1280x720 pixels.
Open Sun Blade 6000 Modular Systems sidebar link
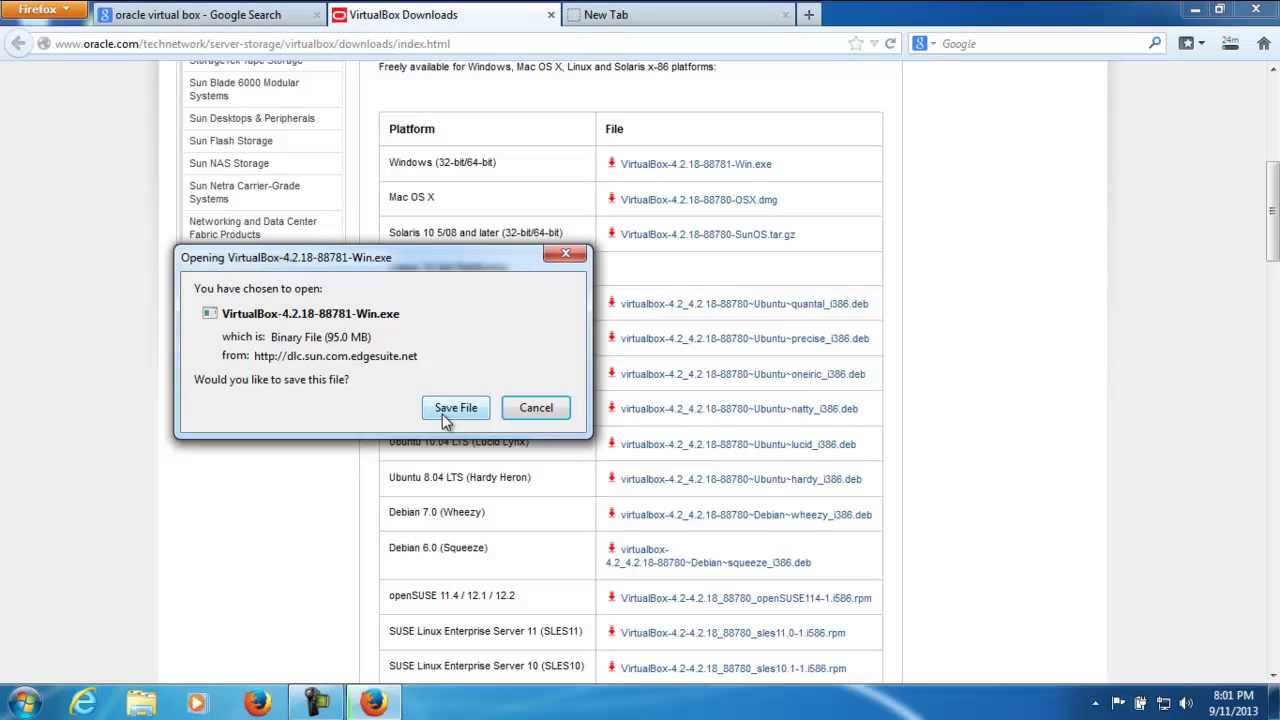pos(244,89)
